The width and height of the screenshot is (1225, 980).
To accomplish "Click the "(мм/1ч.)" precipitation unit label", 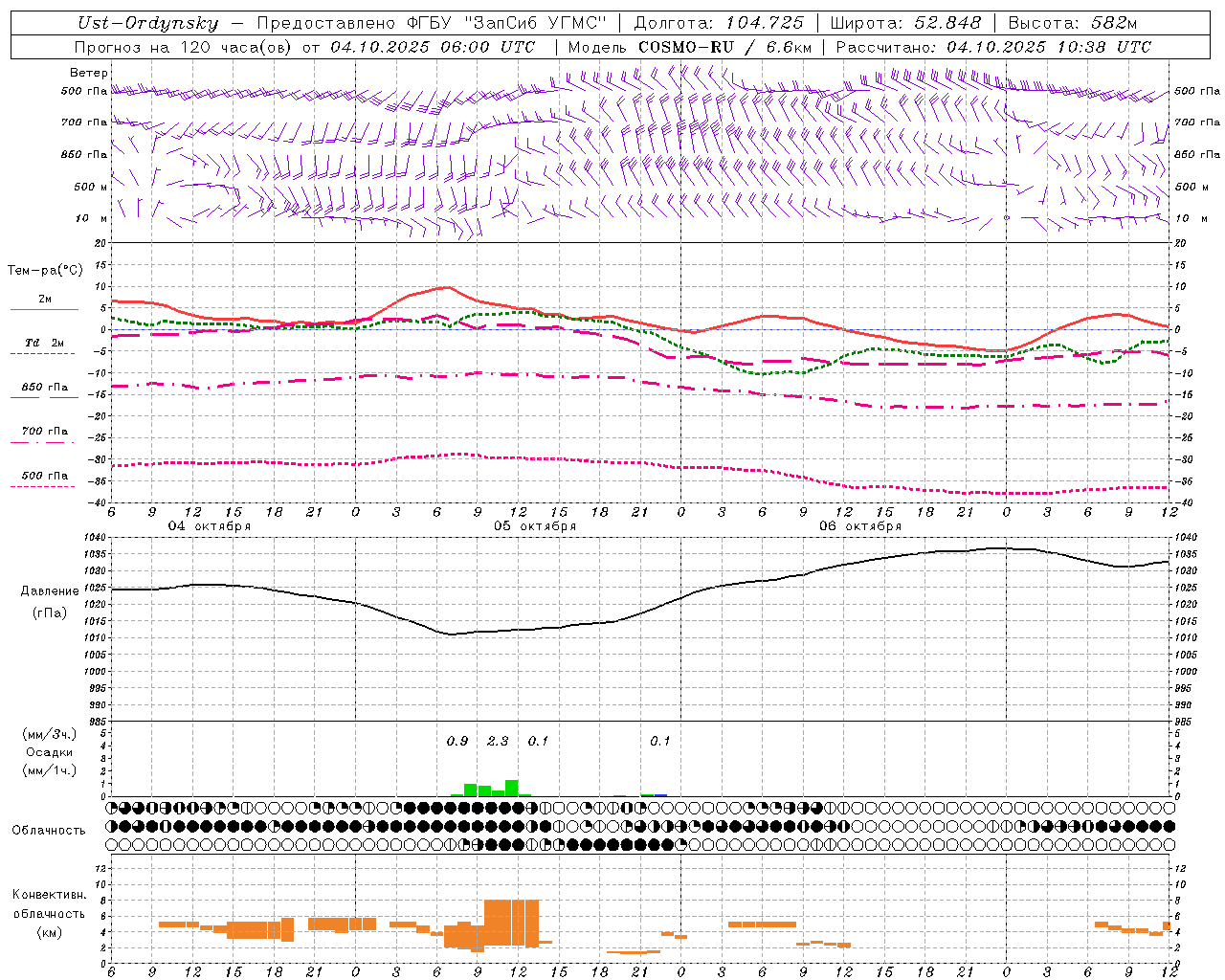I will (x=50, y=770).
